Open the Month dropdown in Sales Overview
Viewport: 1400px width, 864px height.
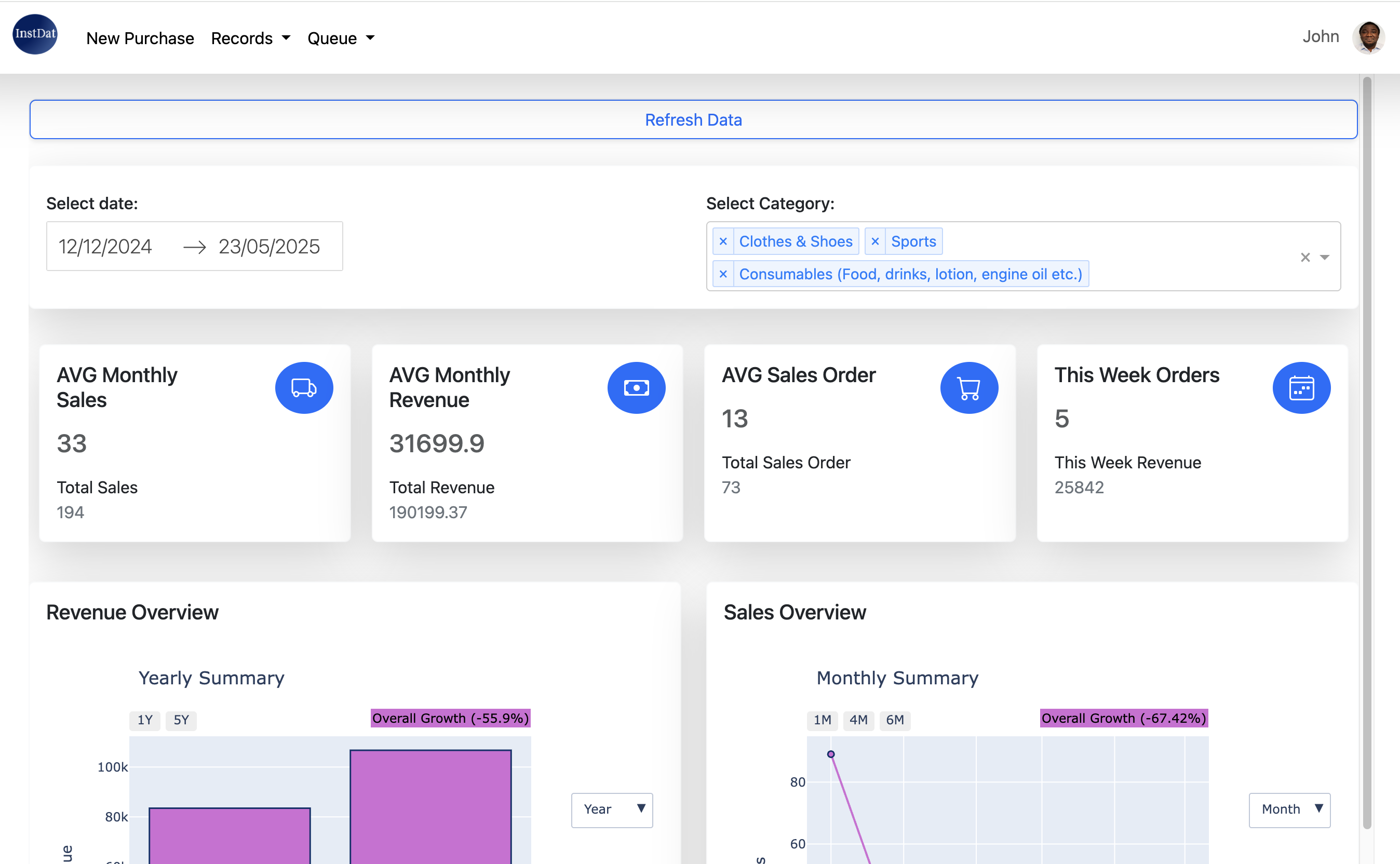pyautogui.click(x=1289, y=809)
